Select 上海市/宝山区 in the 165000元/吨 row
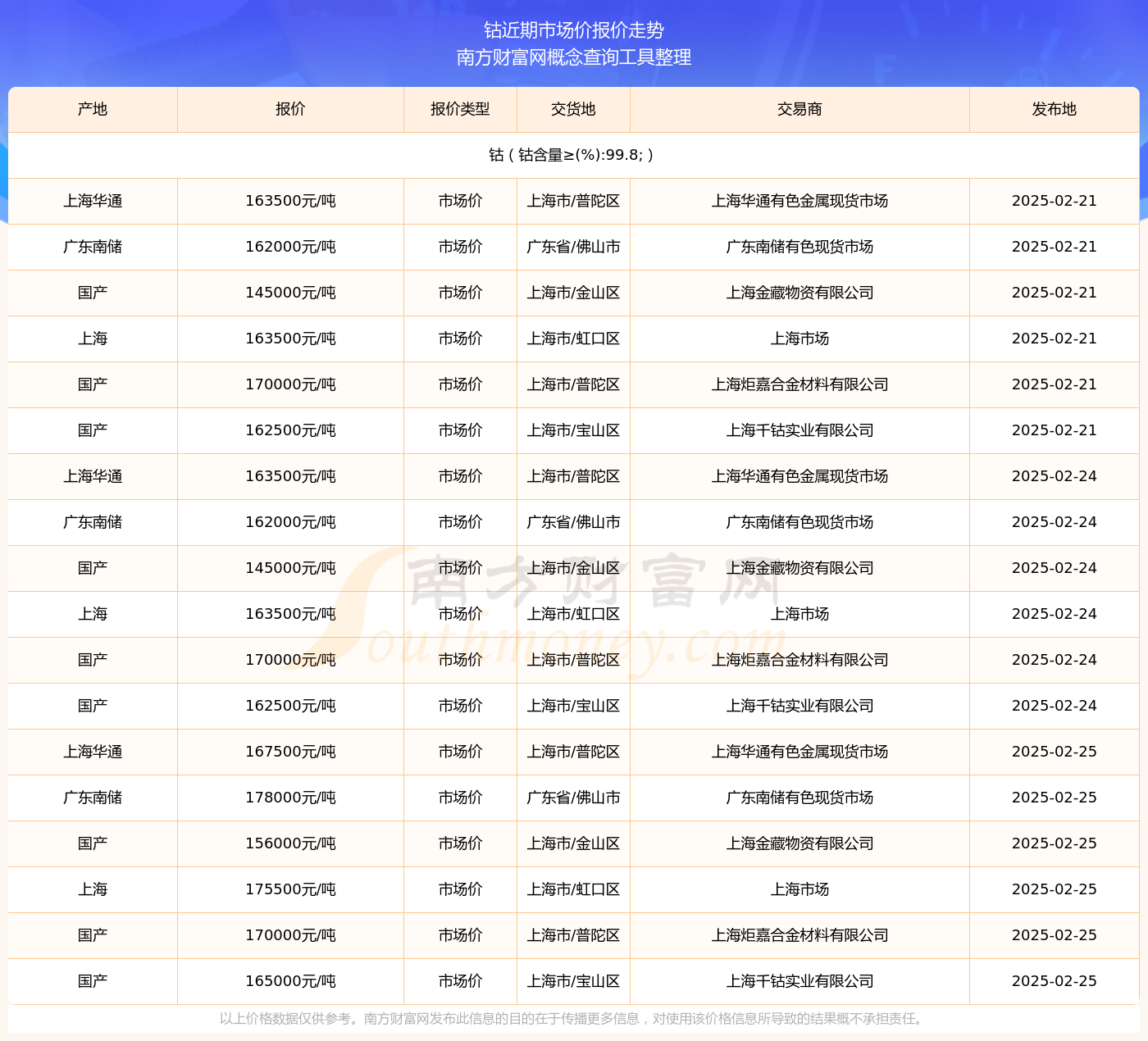The image size is (1148, 1041). point(573,981)
